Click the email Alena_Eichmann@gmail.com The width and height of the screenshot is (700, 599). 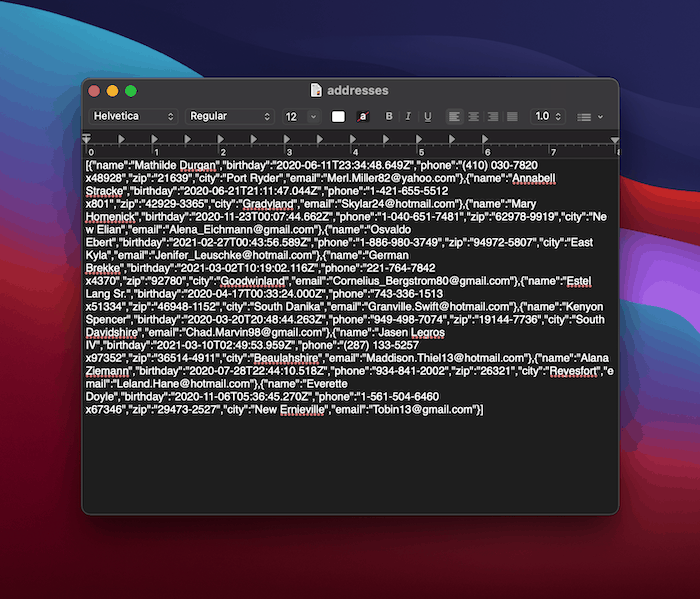(x=242, y=230)
